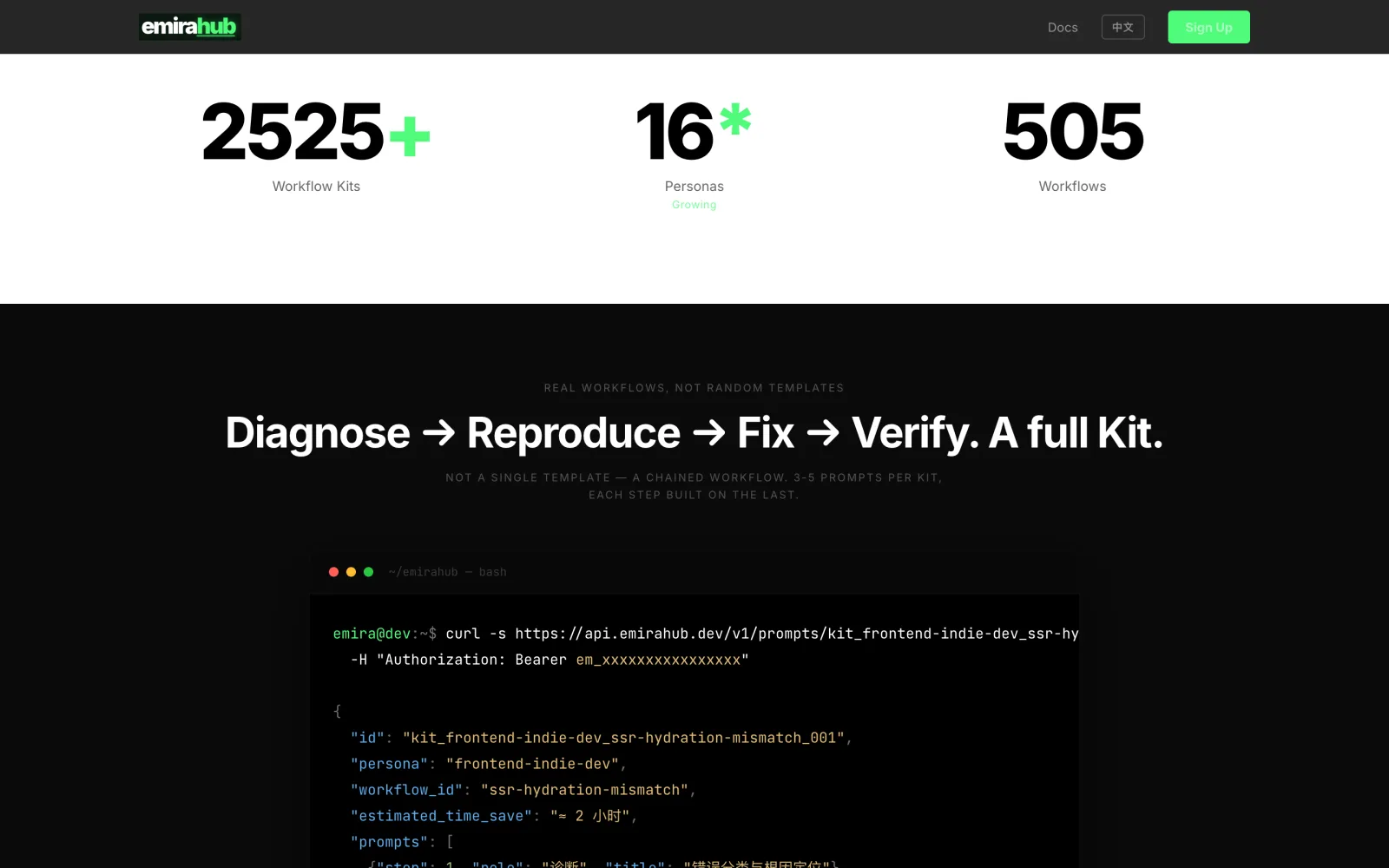Switch language with the 中文 button
This screenshot has height=868, width=1389.
pyautogui.click(x=1122, y=27)
